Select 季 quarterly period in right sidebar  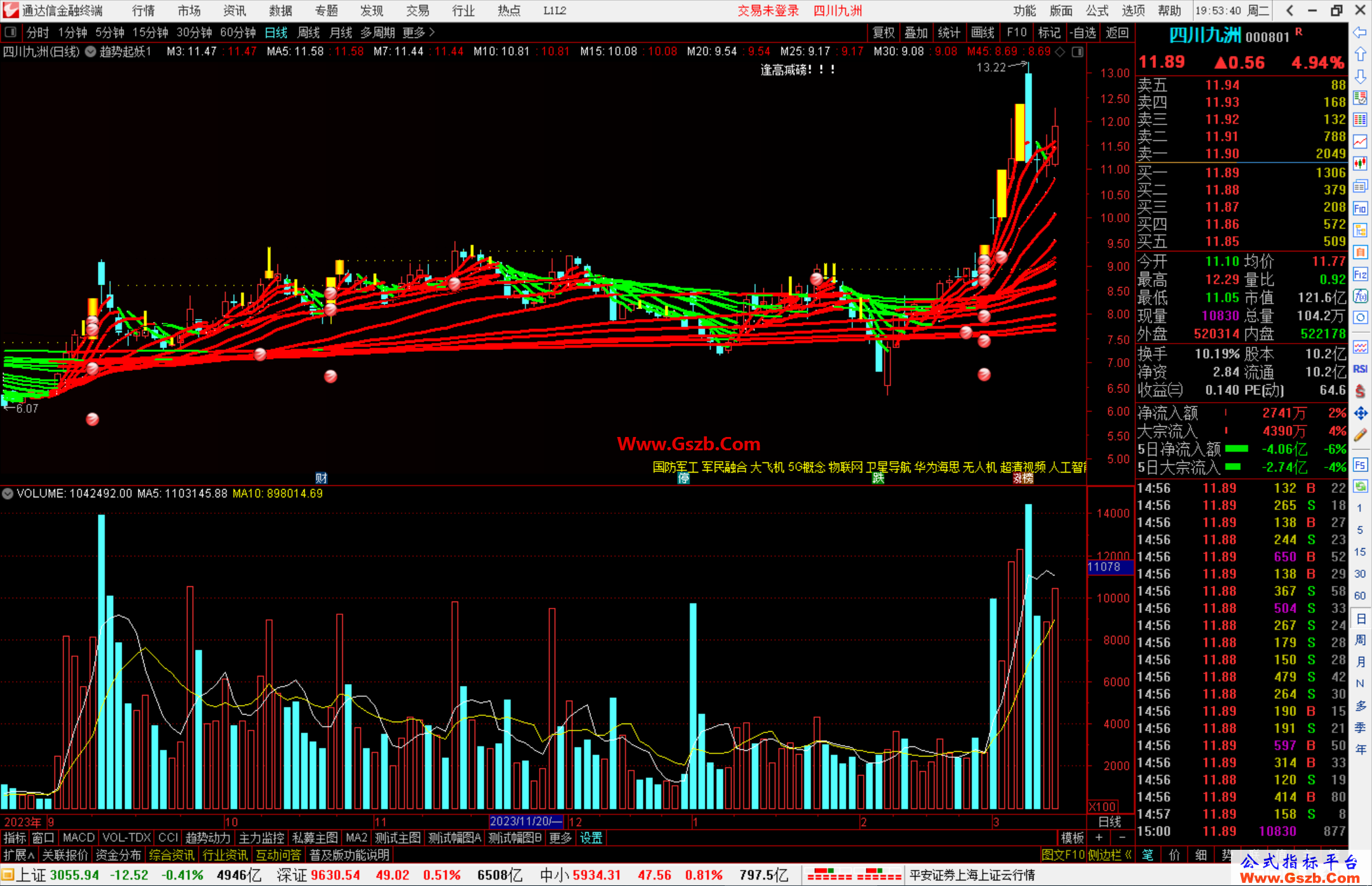tap(1361, 728)
